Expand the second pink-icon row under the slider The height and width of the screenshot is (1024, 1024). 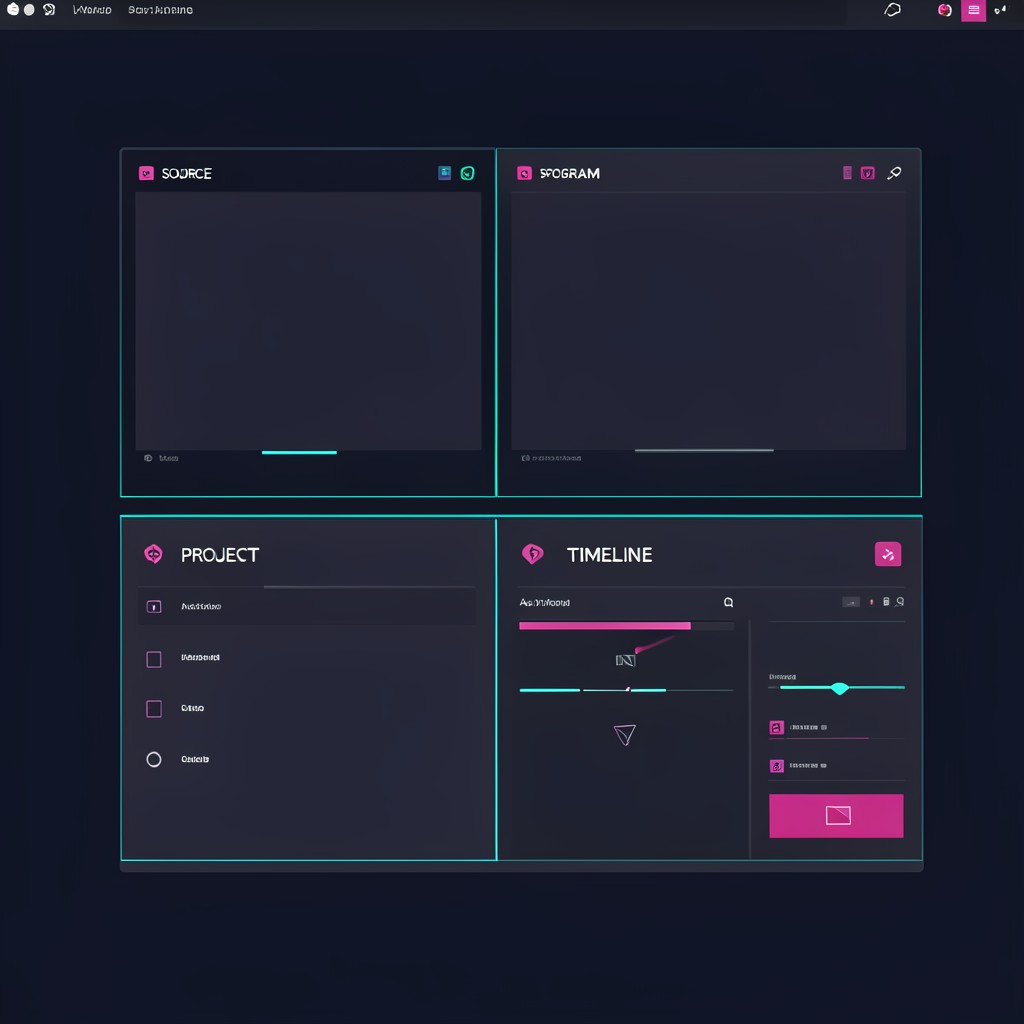click(x=837, y=765)
